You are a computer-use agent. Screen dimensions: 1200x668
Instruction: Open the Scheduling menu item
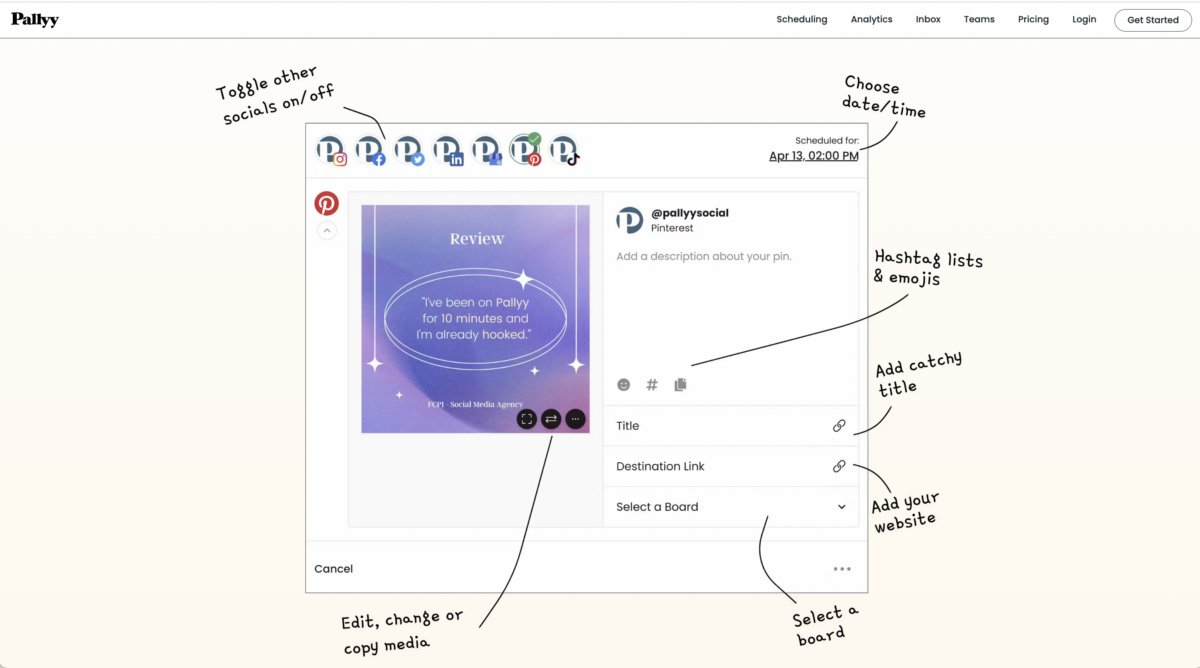802,19
